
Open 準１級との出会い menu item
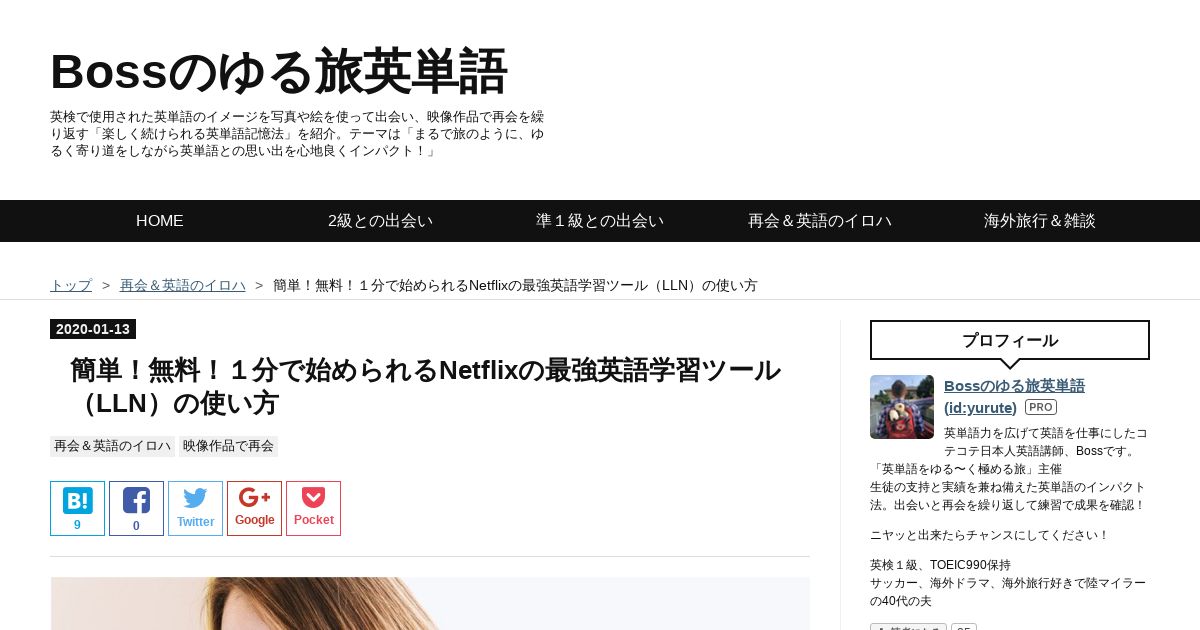pyautogui.click(x=600, y=221)
